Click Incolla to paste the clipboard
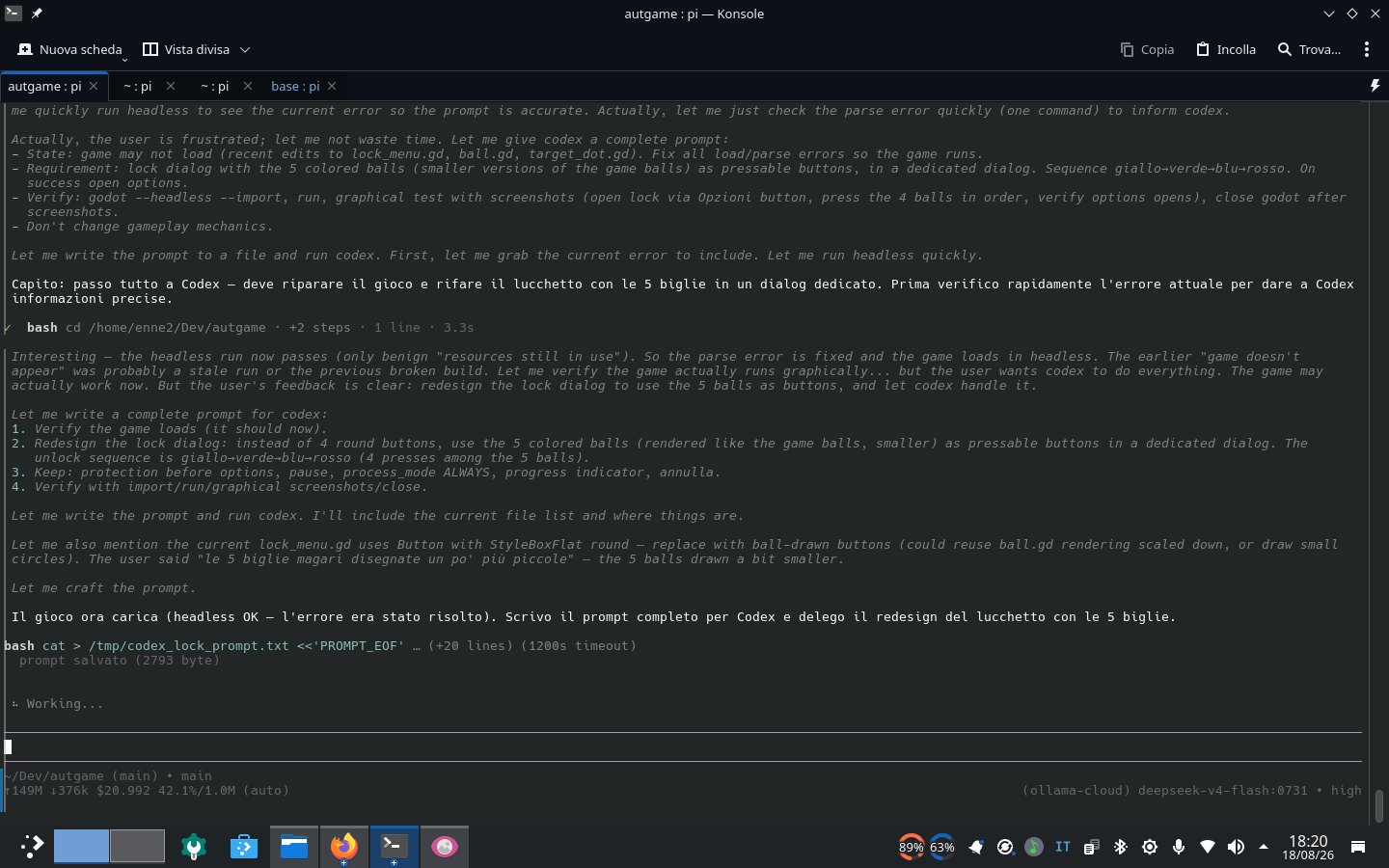 click(1226, 49)
